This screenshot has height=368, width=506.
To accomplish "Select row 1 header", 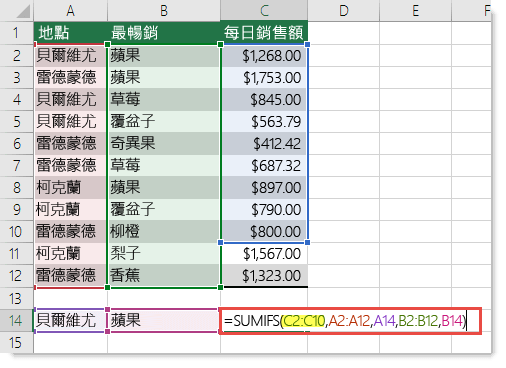I will [16, 33].
